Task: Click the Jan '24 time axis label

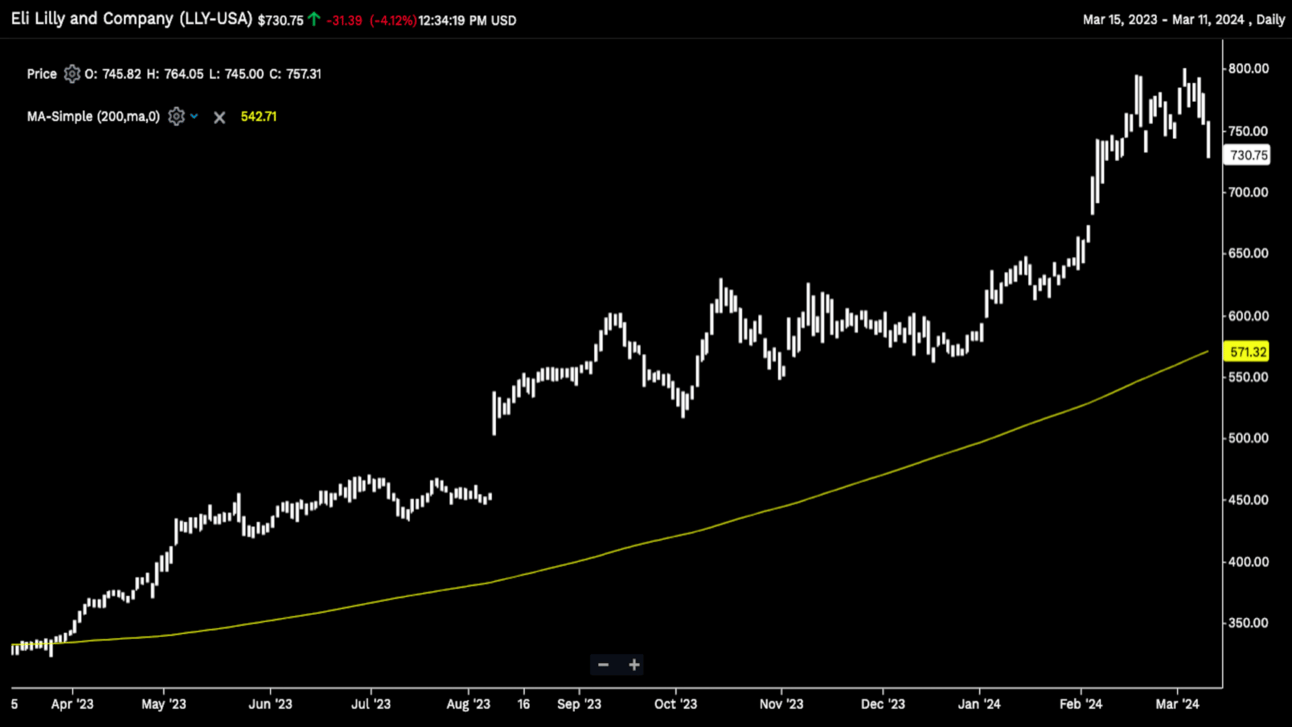Action: 980,704
